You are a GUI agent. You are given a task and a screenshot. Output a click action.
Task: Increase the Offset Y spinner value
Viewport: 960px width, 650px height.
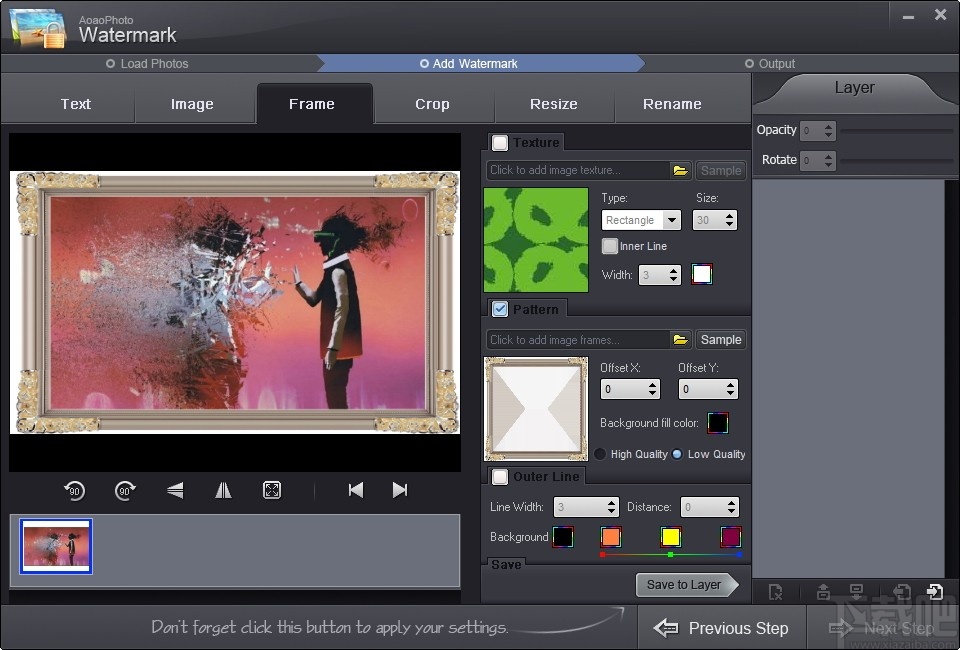click(x=730, y=384)
